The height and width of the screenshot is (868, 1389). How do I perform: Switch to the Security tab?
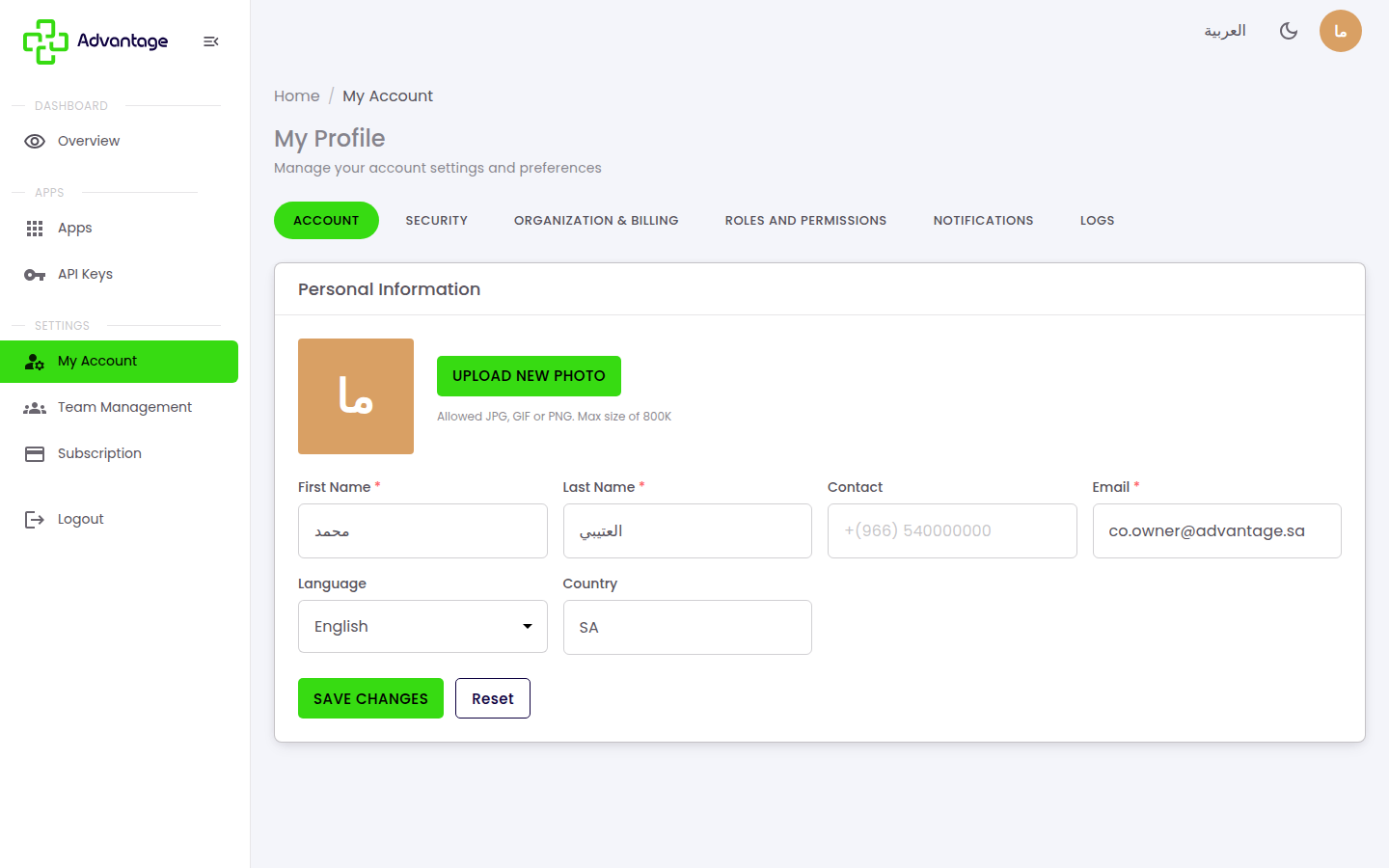[437, 220]
